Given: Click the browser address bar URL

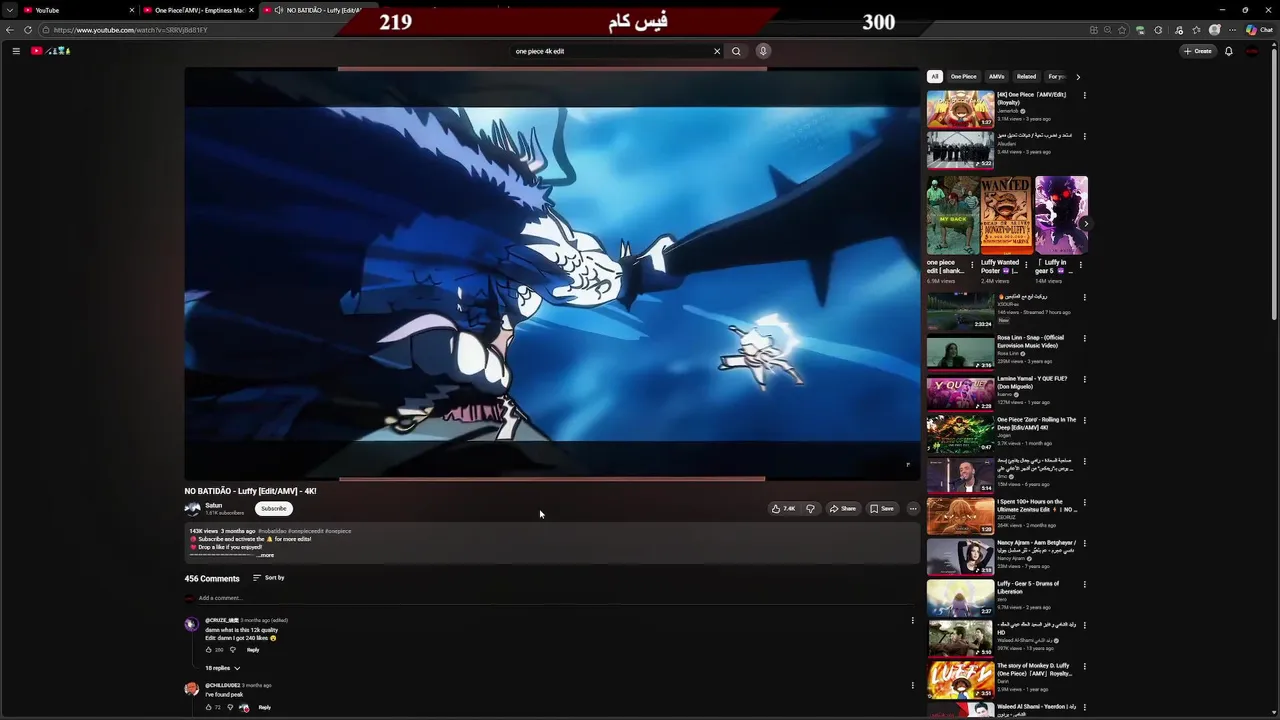Looking at the screenshot, I should 131,30.
